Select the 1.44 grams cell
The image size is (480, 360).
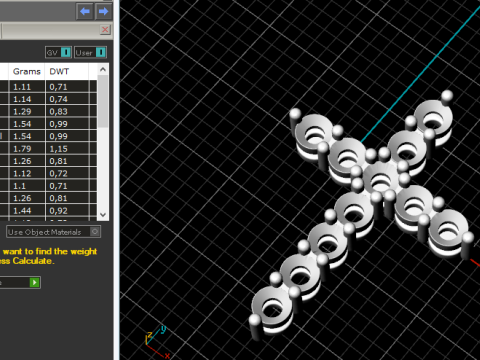tap(27, 211)
